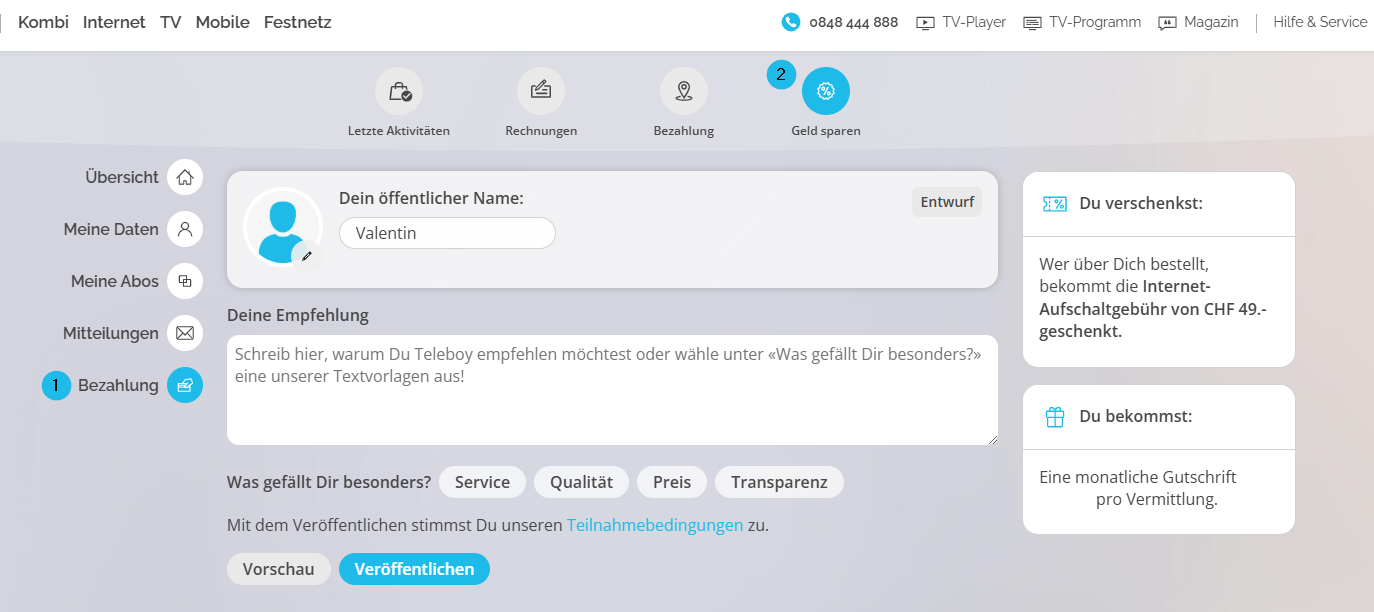The height and width of the screenshot is (612, 1374).
Task: Click the Vorschau button
Action: [278, 569]
